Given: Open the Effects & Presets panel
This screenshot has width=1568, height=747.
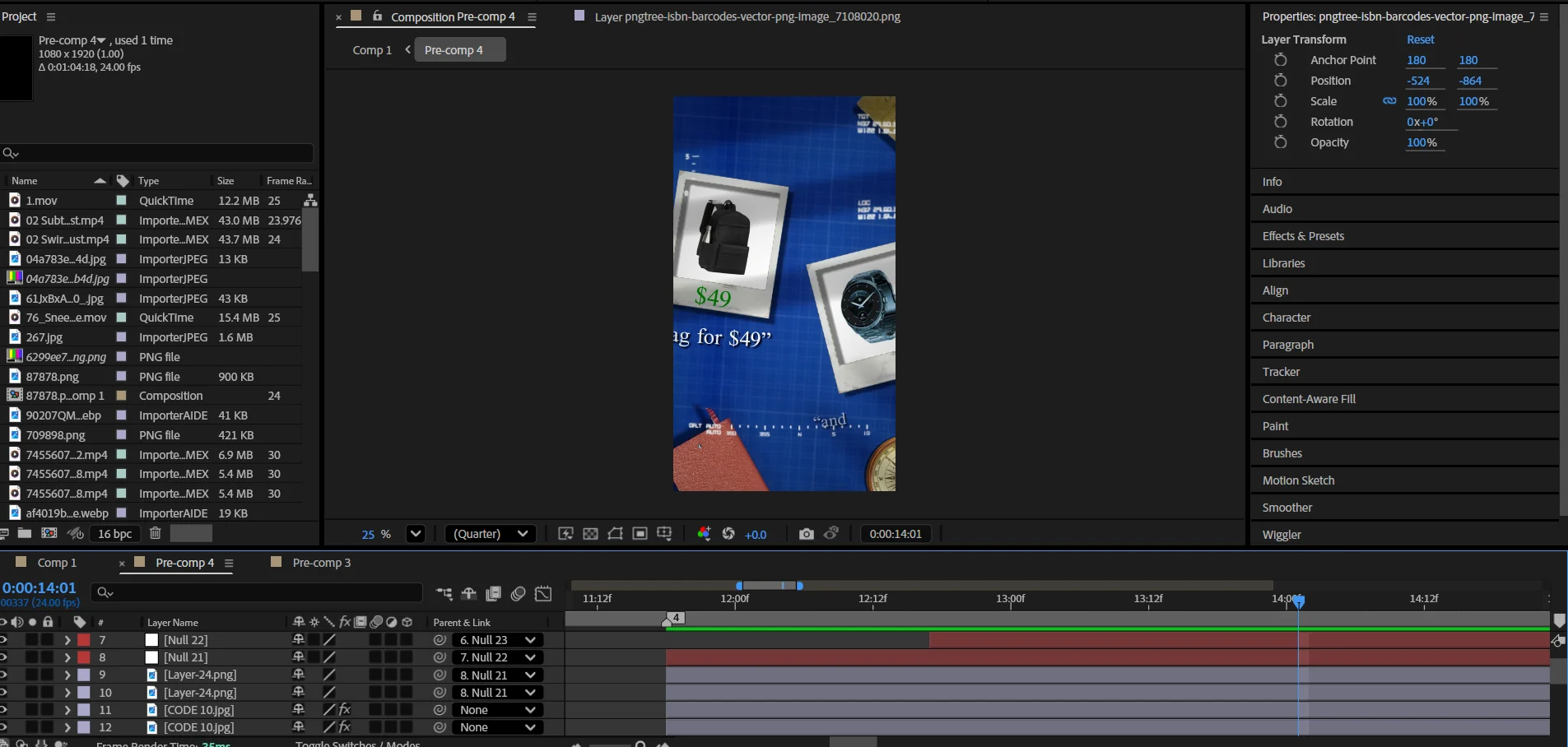Looking at the screenshot, I should click(x=1303, y=236).
